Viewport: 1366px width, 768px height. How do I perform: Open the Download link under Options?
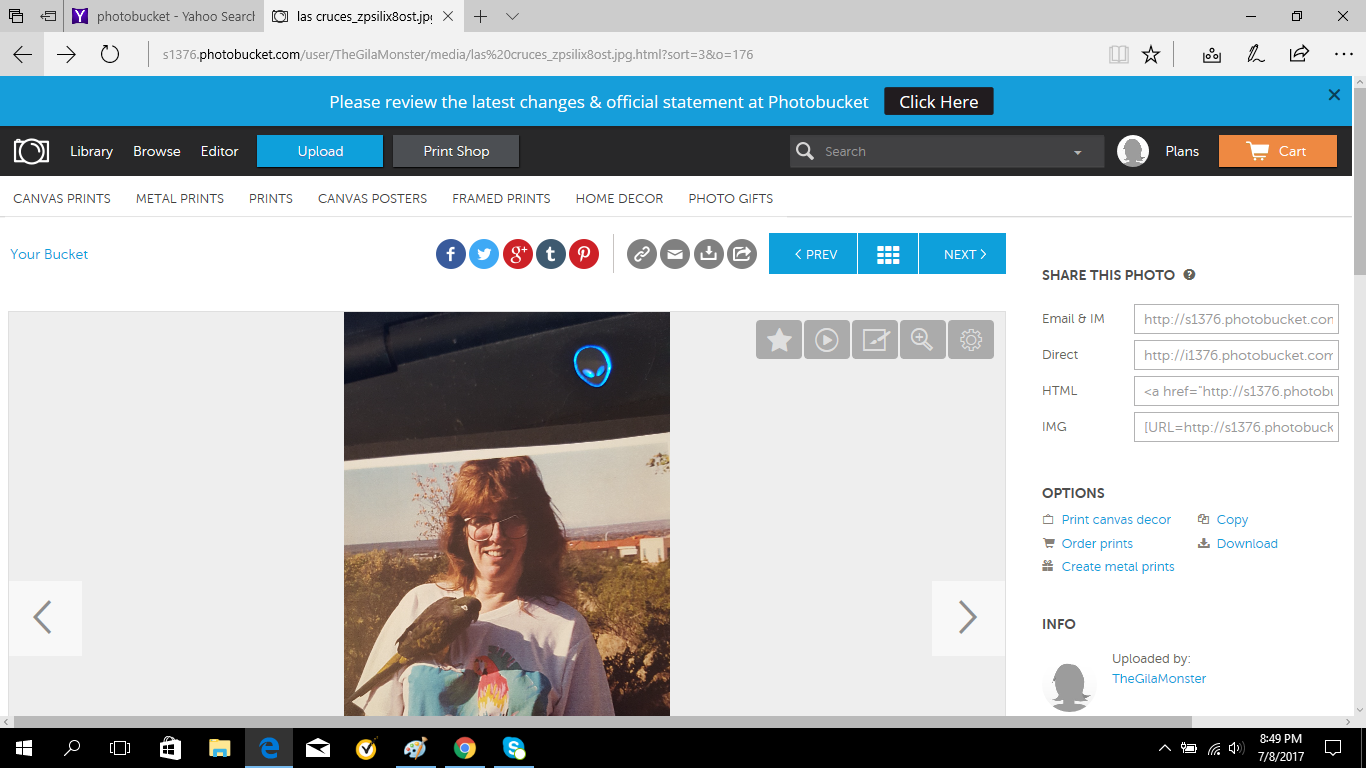[1246, 543]
